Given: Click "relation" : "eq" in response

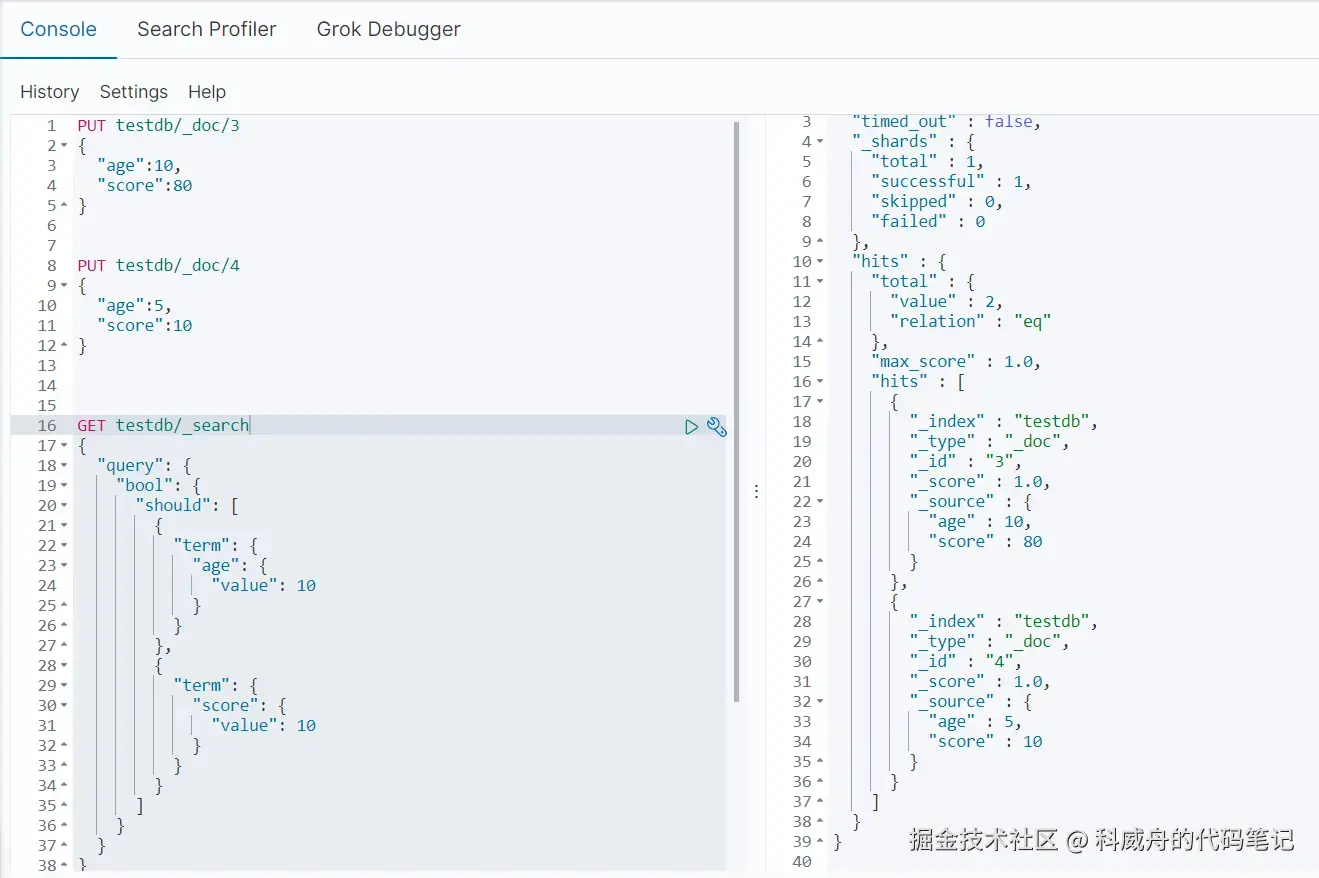Looking at the screenshot, I should pyautogui.click(x=971, y=322).
